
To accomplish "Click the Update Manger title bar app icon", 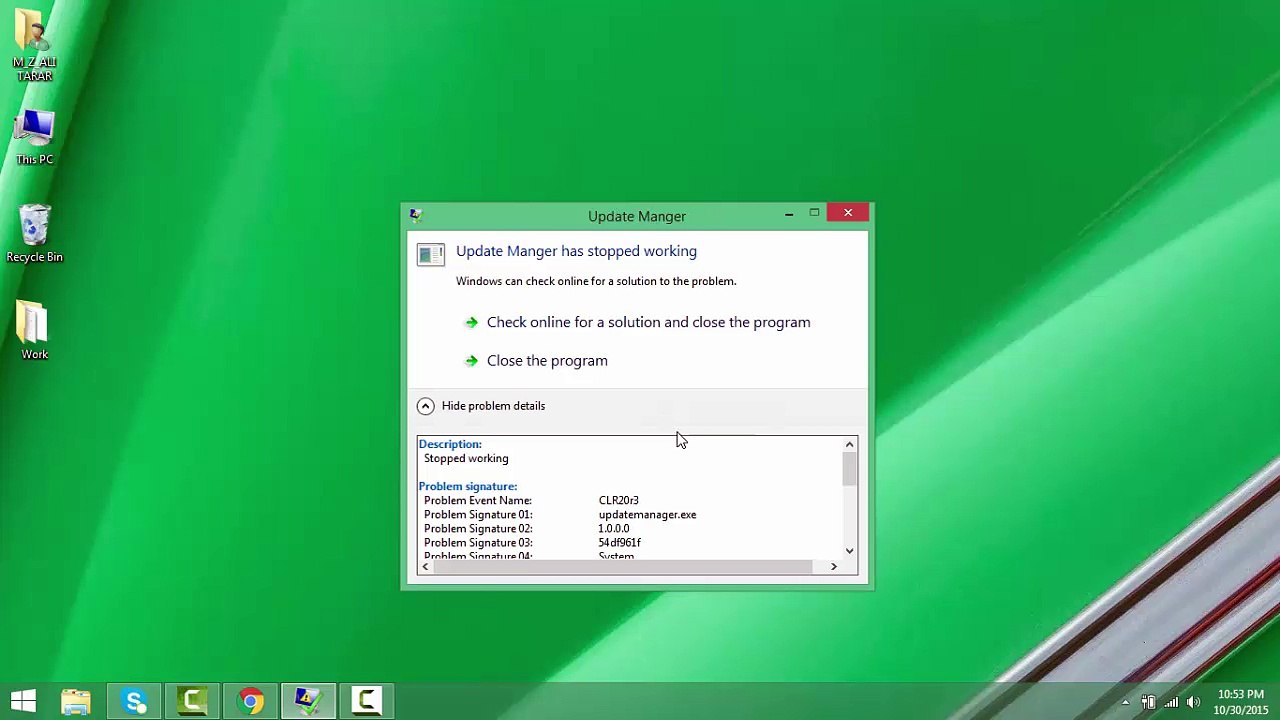I will pyautogui.click(x=416, y=215).
